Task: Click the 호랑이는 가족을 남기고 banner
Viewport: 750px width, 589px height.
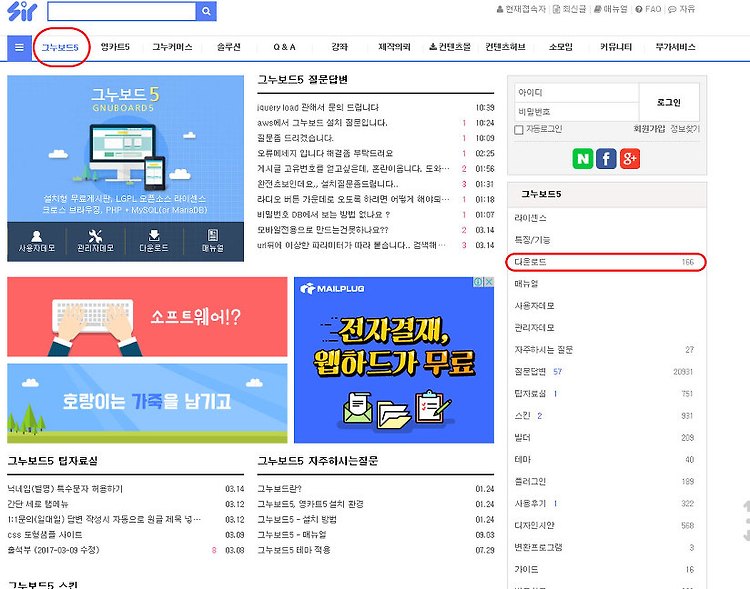Action: coord(147,403)
